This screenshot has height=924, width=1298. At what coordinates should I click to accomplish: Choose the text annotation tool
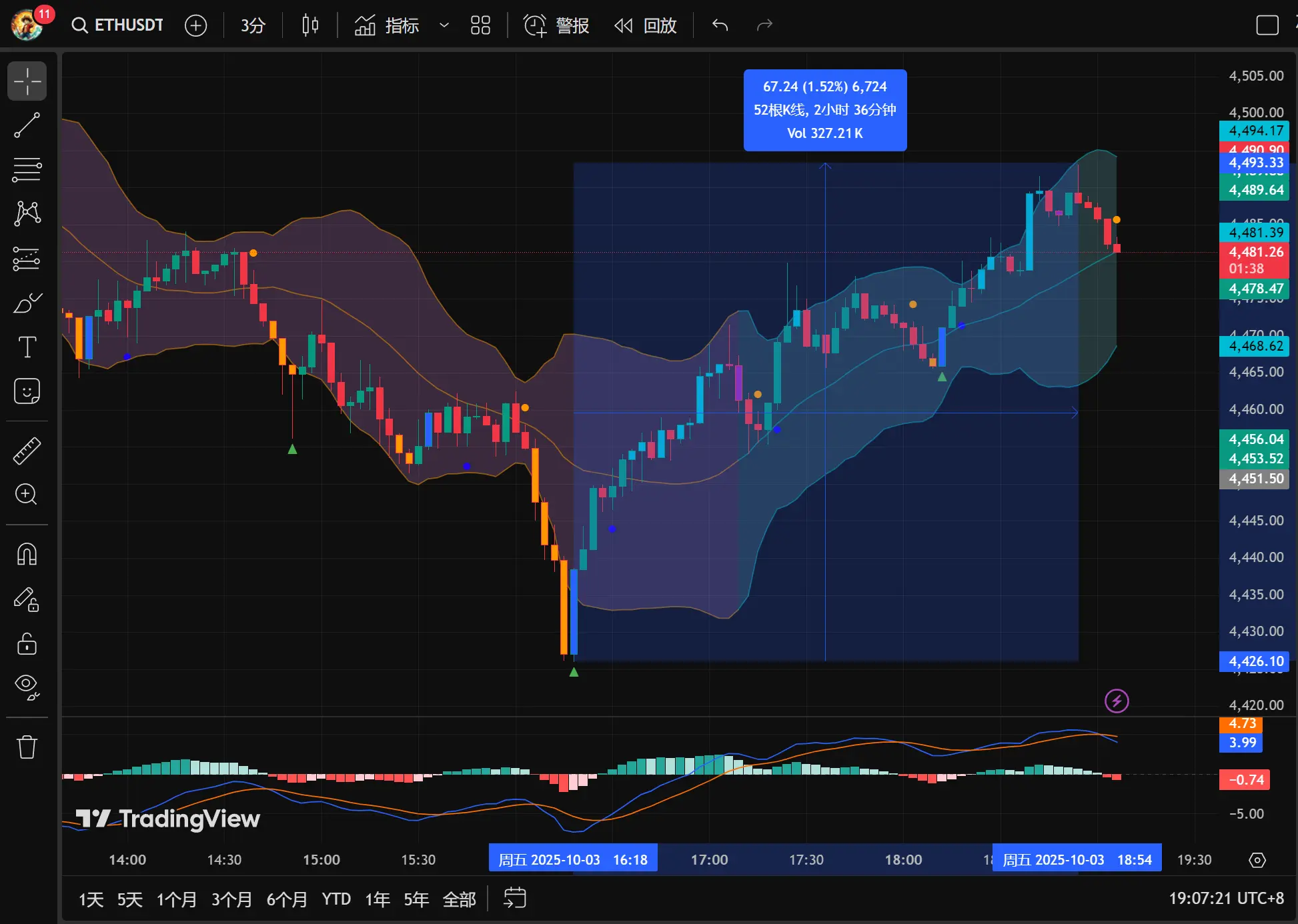click(27, 347)
